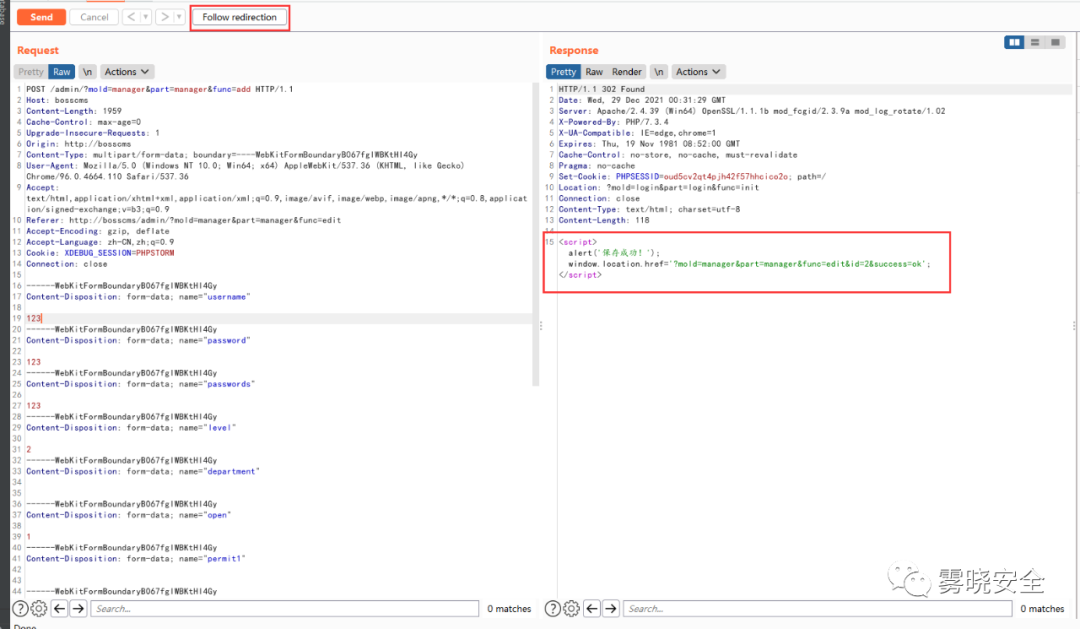Viewport: 1080px width, 629px height.
Task: Click the Referer header line
Action: [x=183, y=220]
